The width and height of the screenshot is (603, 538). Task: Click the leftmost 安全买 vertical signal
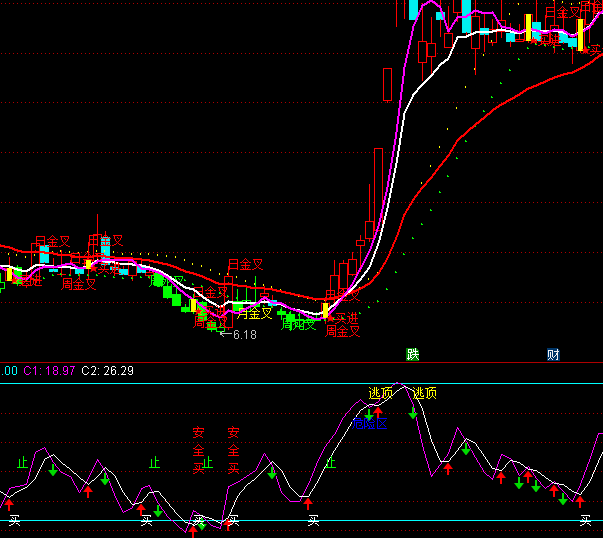click(x=198, y=451)
